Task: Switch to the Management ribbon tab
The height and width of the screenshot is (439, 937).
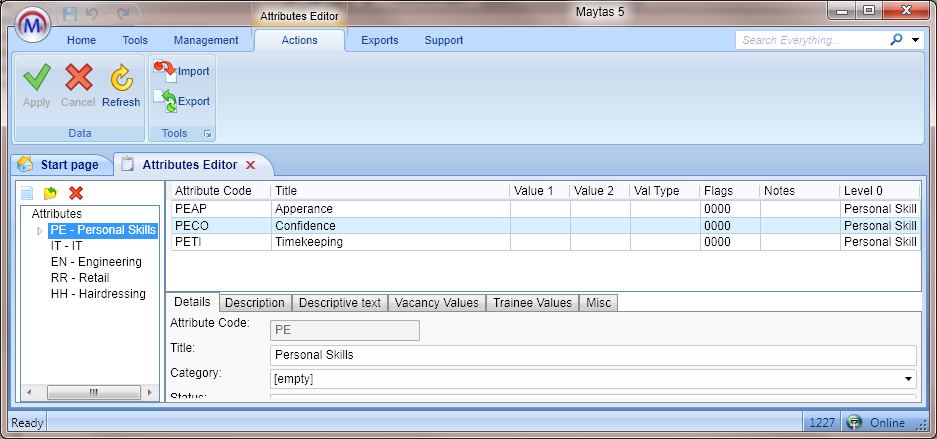Action: (x=206, y=41)
